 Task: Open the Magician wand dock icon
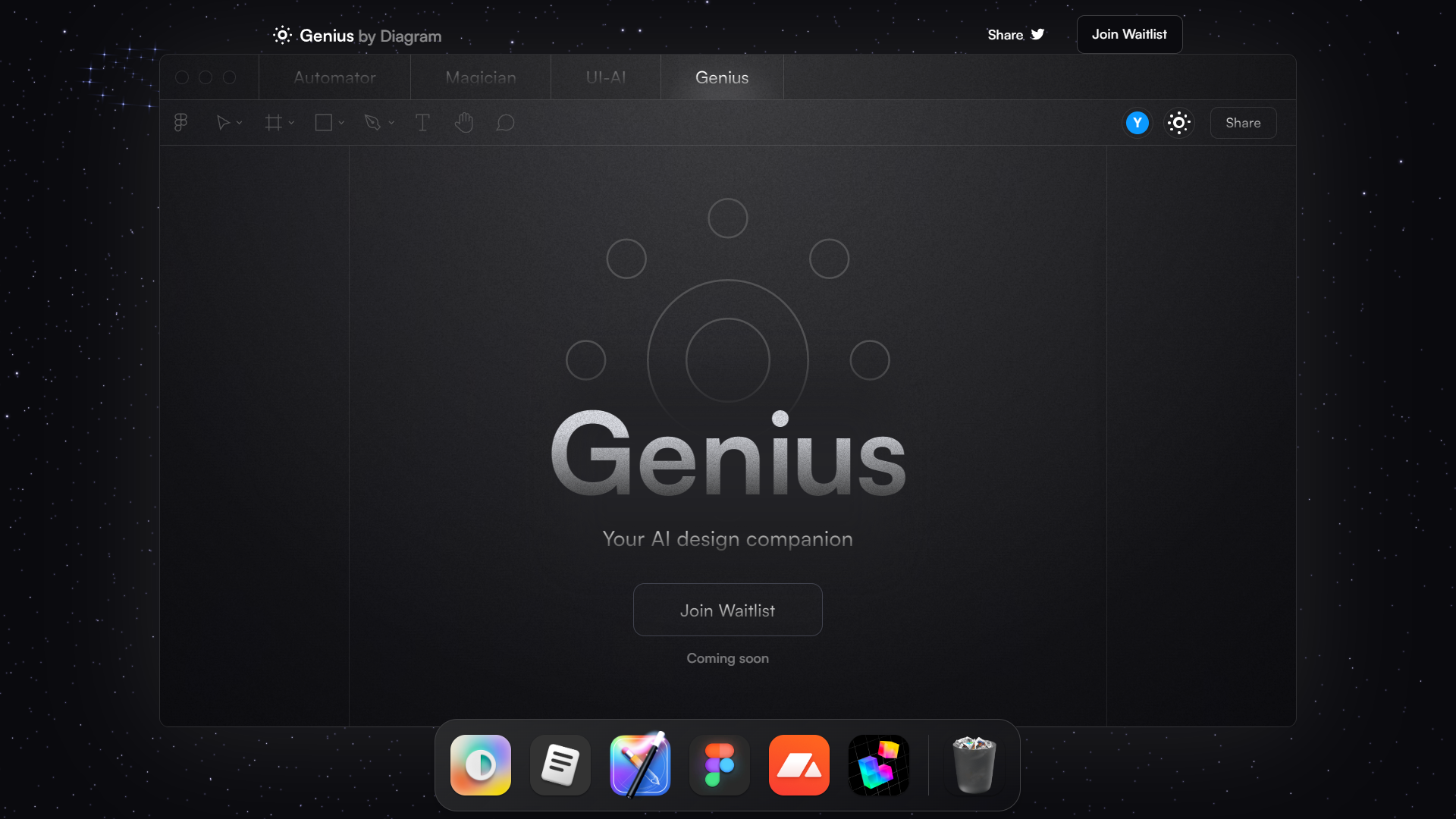tap(640, 764)
